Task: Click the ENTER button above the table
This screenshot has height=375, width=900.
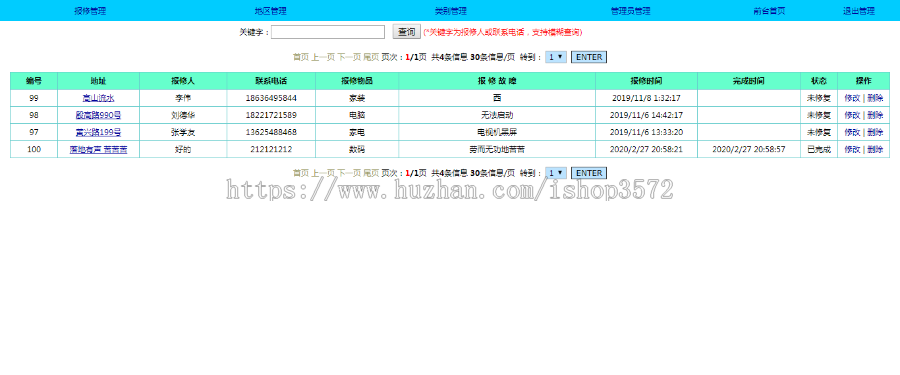Action: coord(588,57)
